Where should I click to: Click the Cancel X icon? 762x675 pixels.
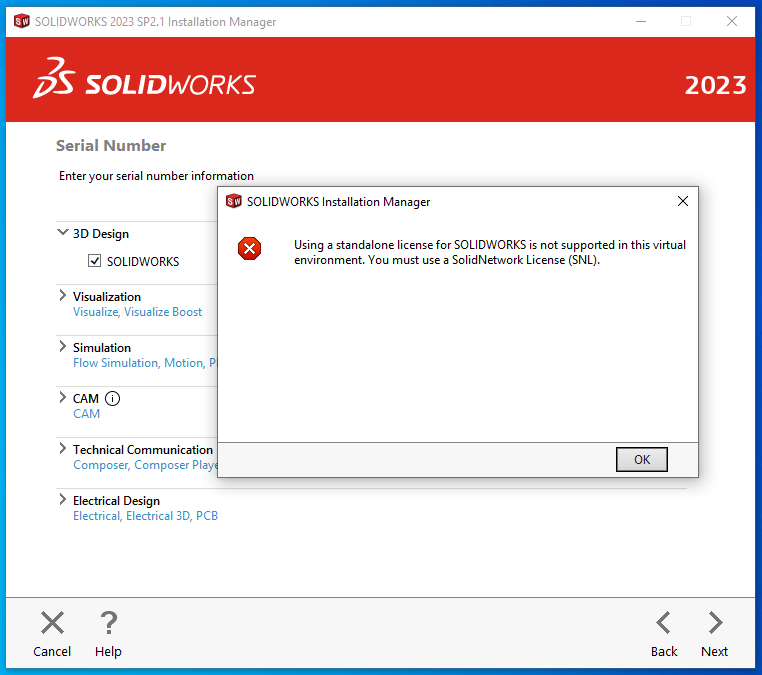52,623
